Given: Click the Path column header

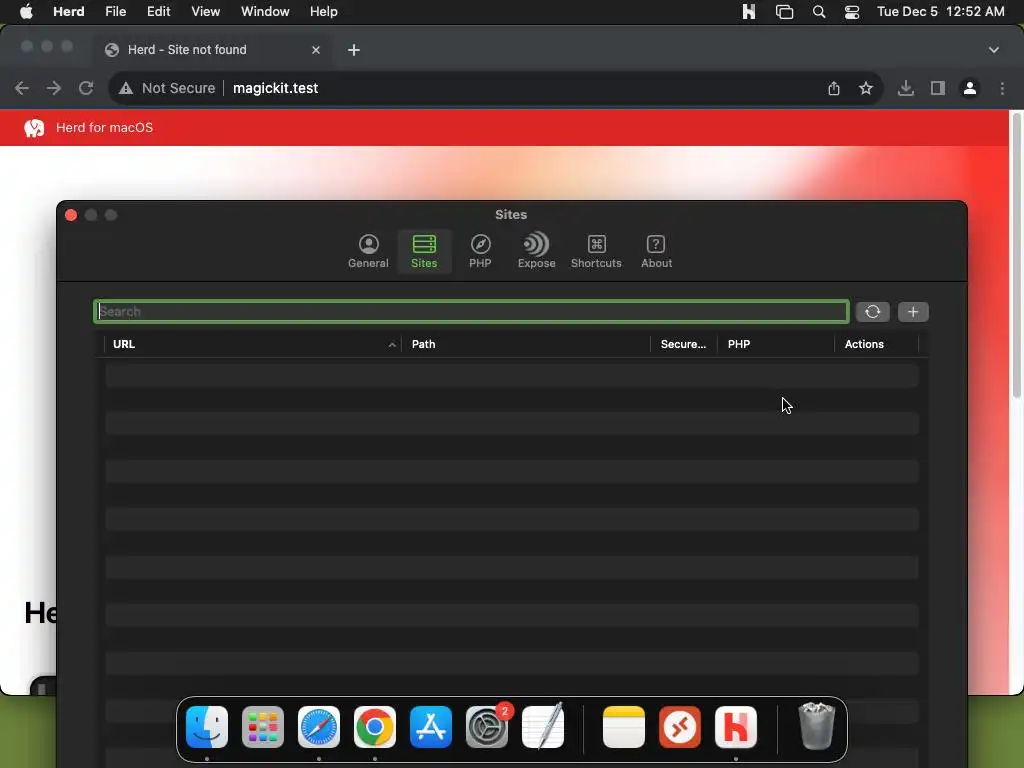Looking at the screenshot, I should pos(526,344).
